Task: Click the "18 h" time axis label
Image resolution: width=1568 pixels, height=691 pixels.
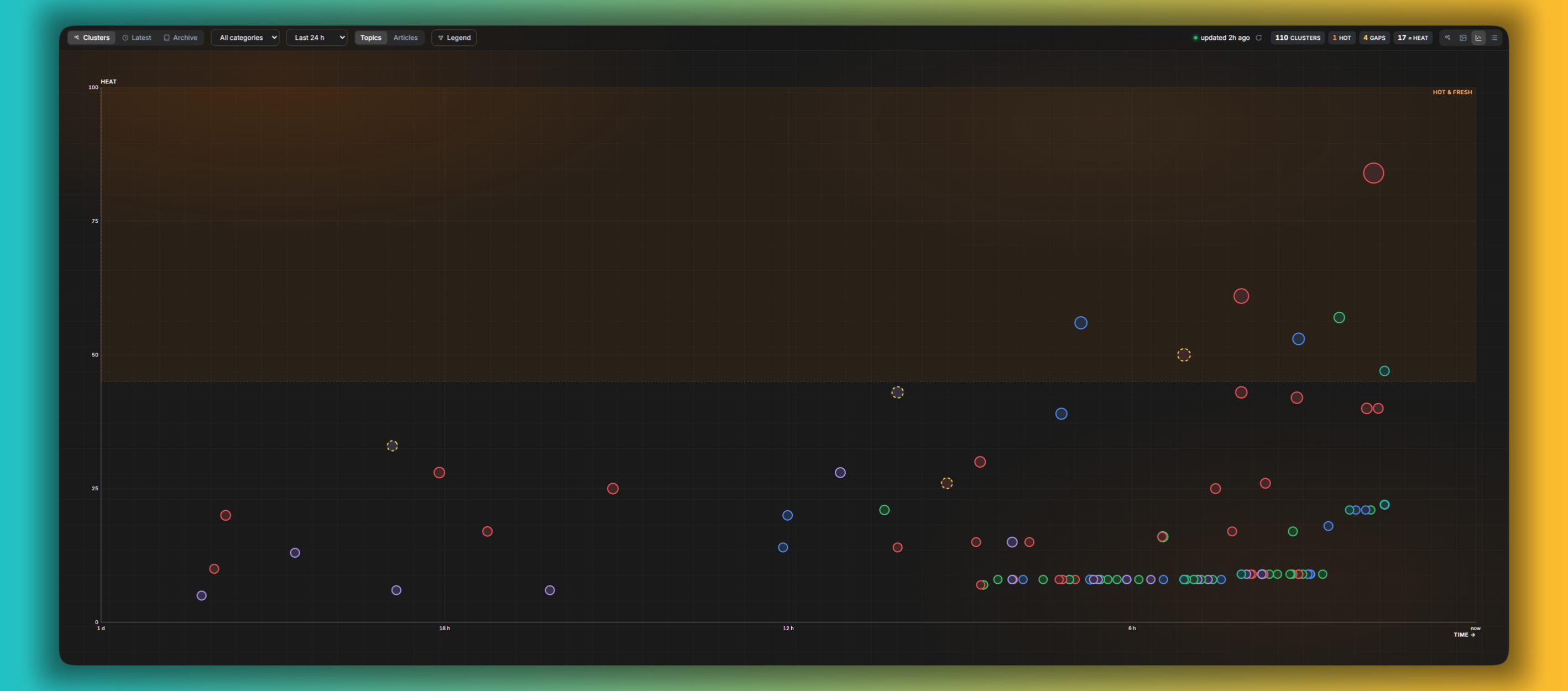Action: tap(445, 629)
